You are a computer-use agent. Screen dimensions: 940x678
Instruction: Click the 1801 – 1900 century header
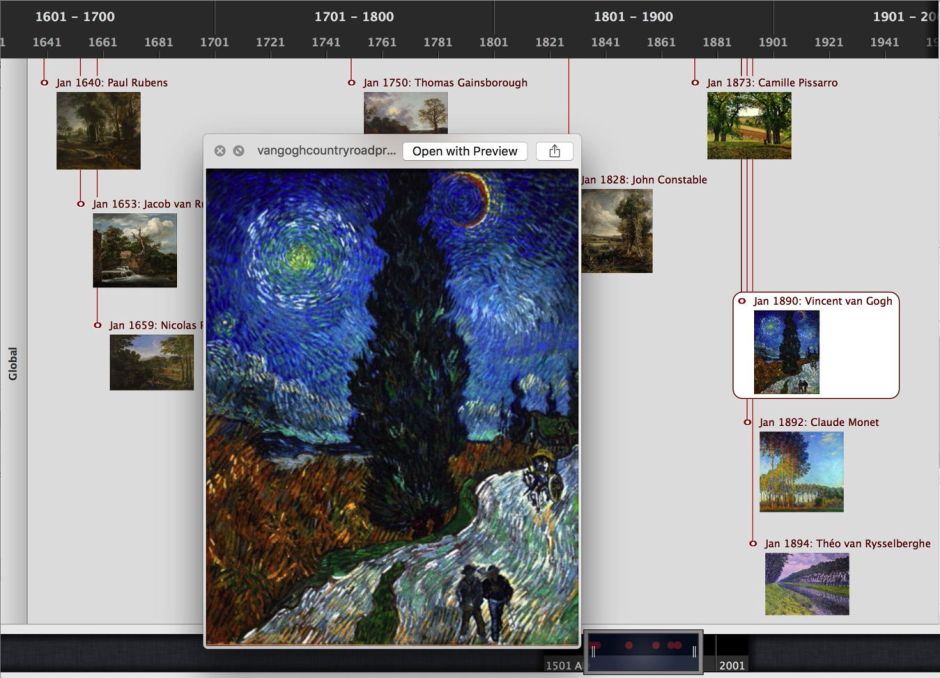[x=633, y=16]
